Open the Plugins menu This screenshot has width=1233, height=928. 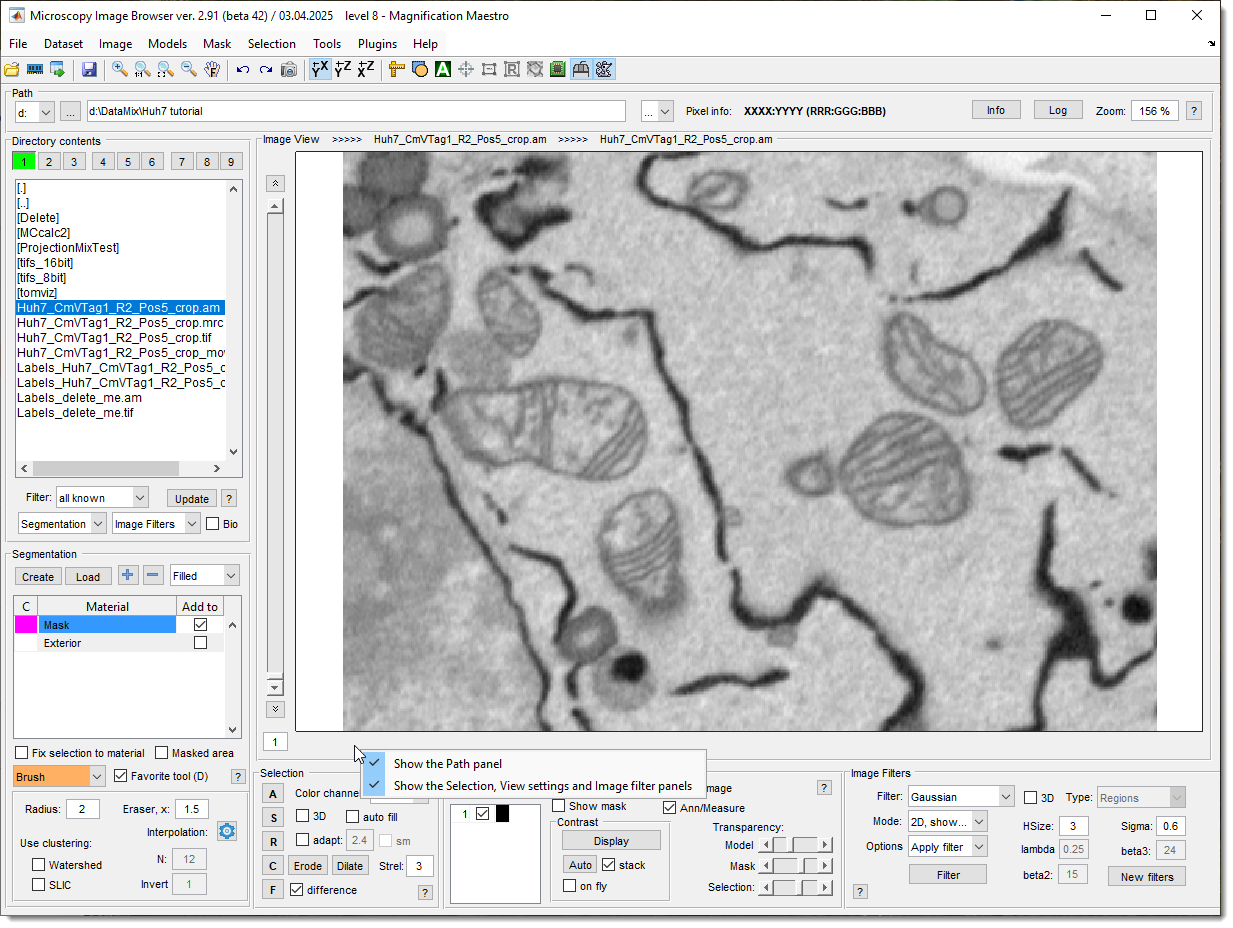point(377,44)
